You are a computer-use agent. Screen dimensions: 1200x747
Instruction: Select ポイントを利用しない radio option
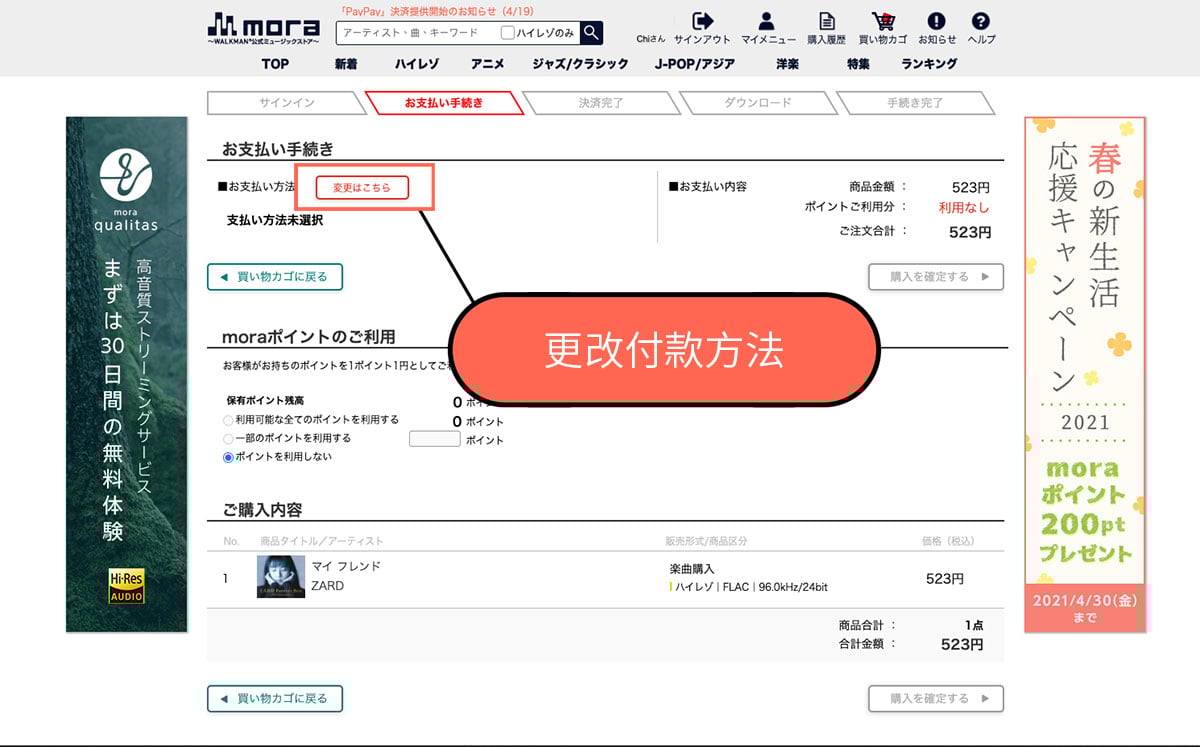[x=228, y=457]
